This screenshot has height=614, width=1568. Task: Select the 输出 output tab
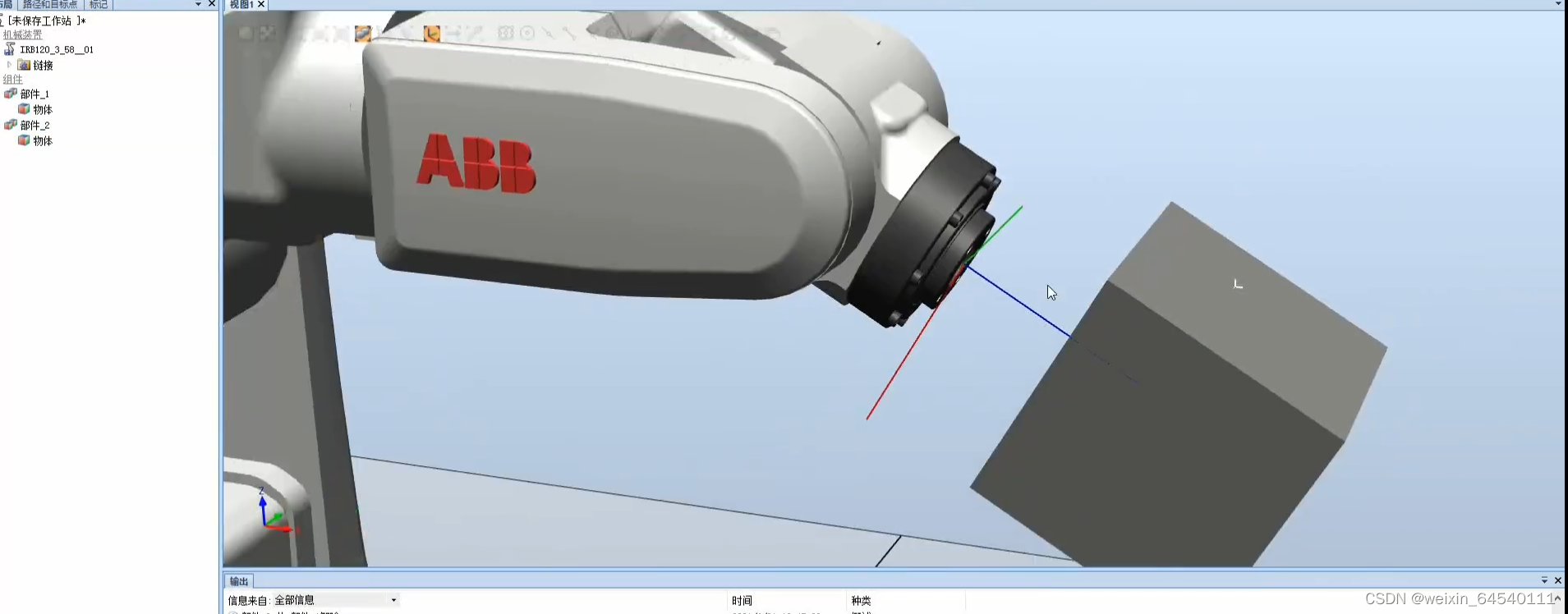(x=239, y=581)
